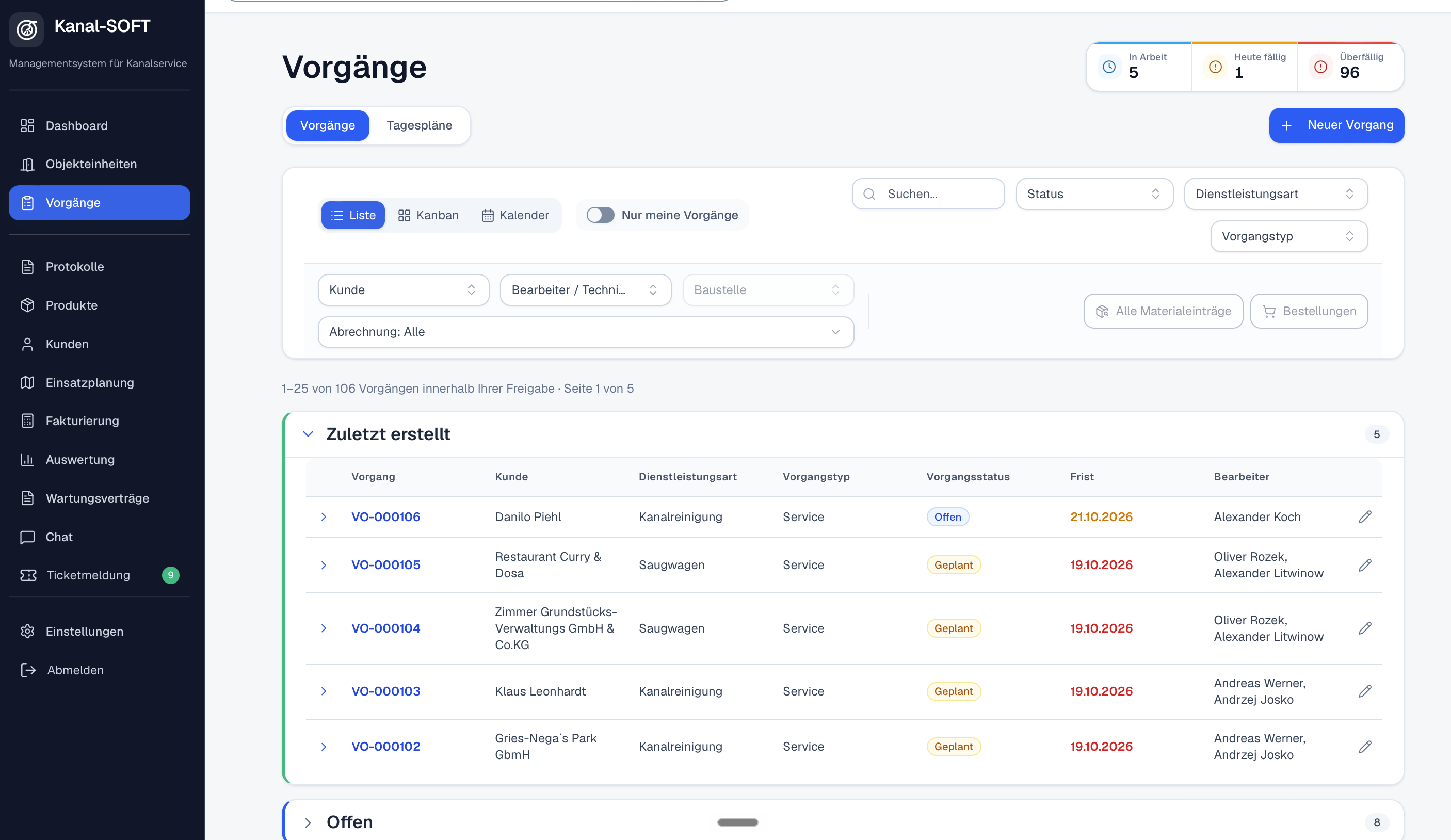Image resolution: width=1451 pixels, height=840 pixels.
Task: Switch to the Tagespläne tab
Action: 419,125
